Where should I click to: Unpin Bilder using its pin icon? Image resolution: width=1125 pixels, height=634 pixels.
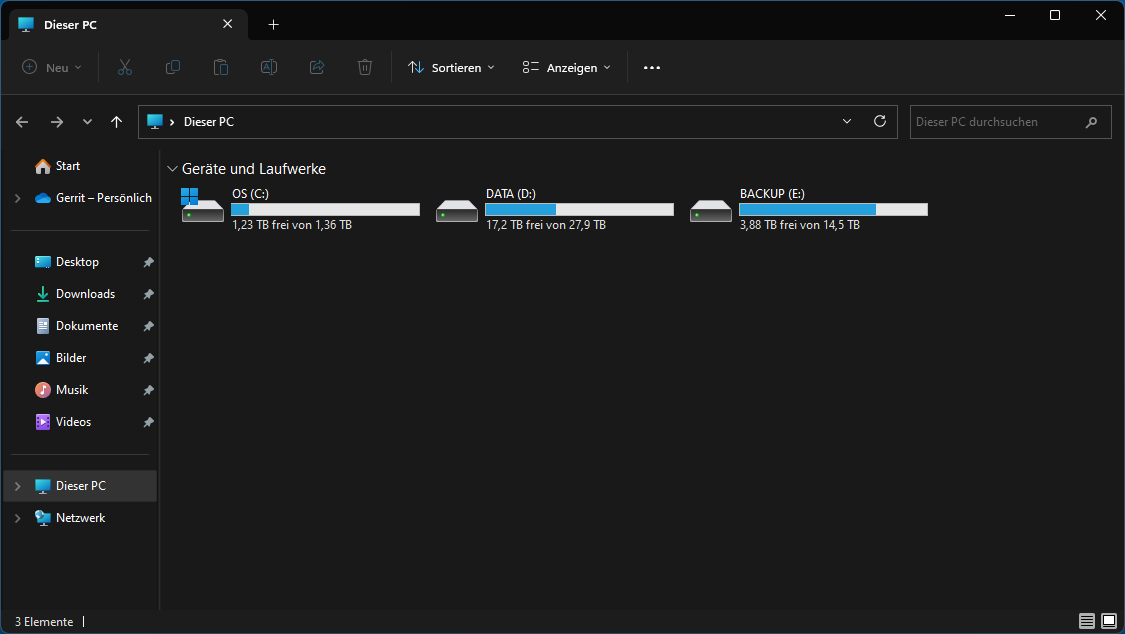click(x=149, y=358)
